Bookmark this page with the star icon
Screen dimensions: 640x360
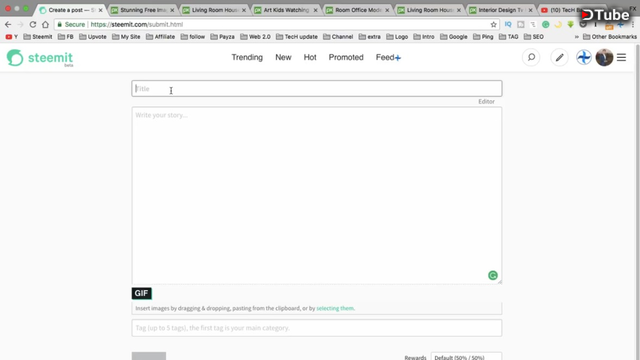click(493, 24)
